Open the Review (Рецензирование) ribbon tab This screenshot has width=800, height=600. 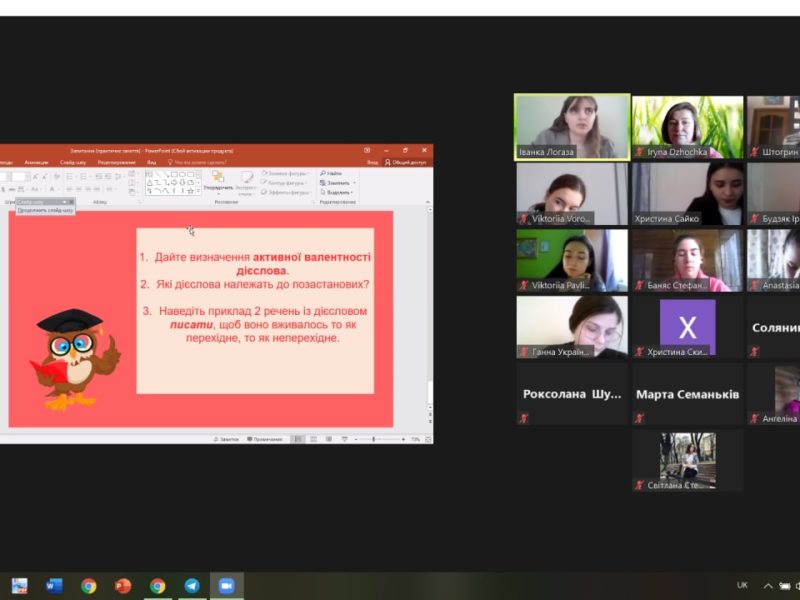116,161
